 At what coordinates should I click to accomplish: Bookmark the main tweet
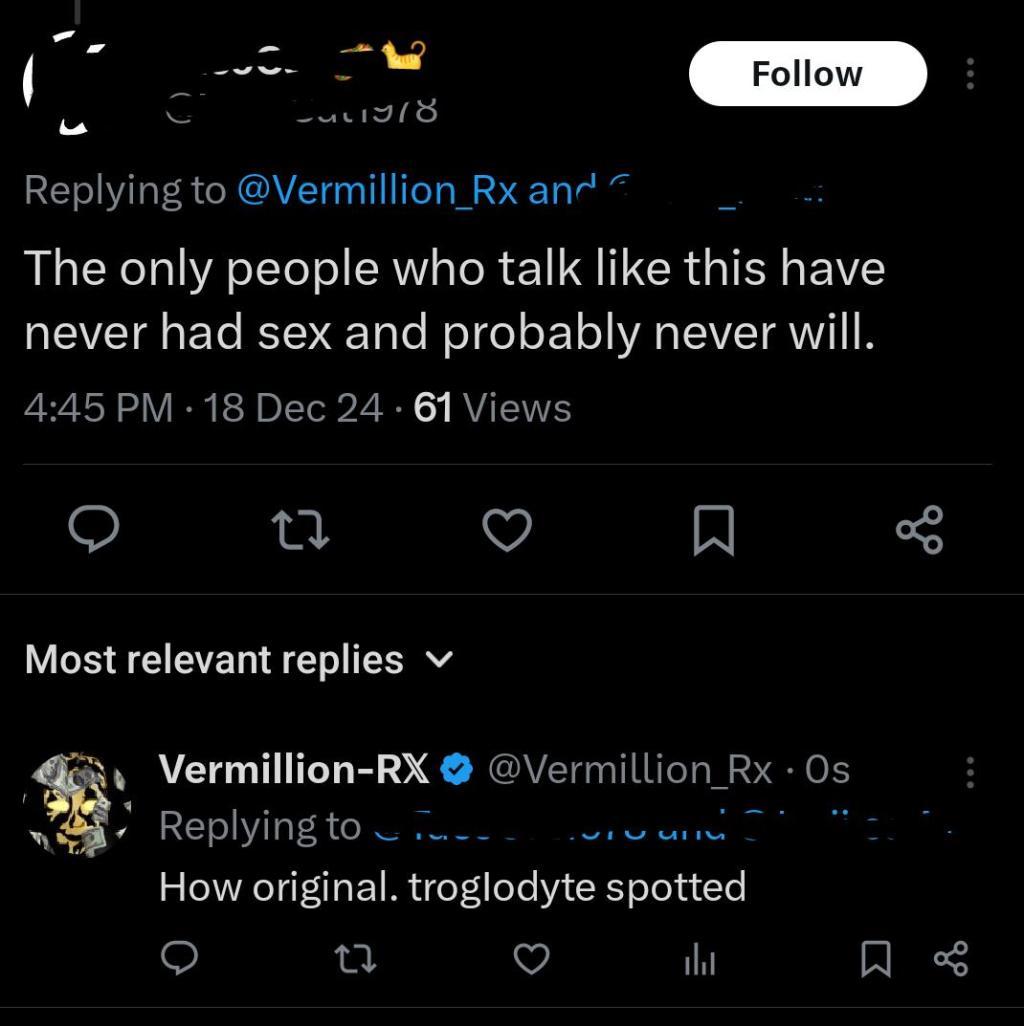[x=714, y=529]
